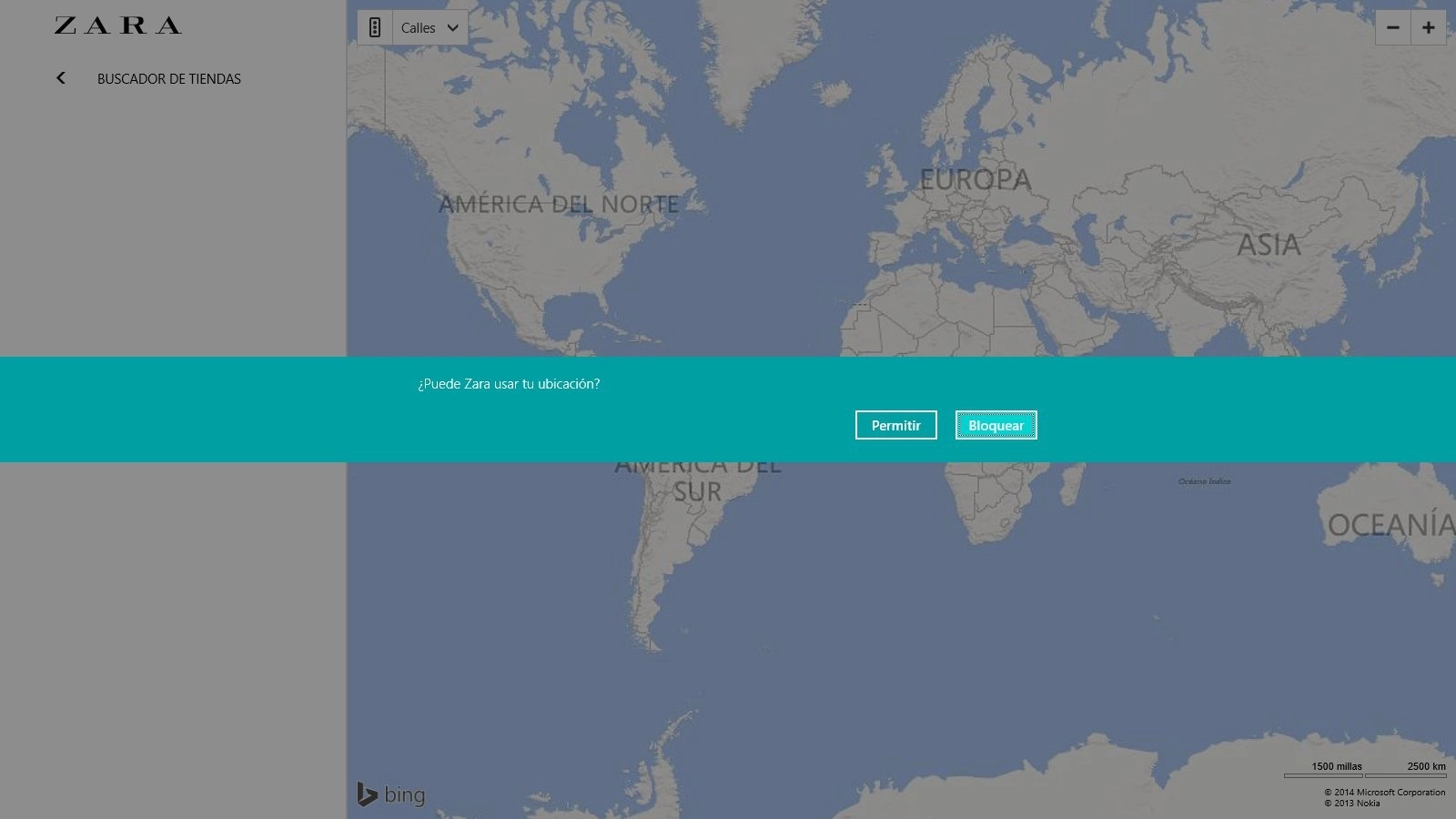
Task: Choose Bloquear to deny location access
Action: pyautogui.click(x=996, y=425)
